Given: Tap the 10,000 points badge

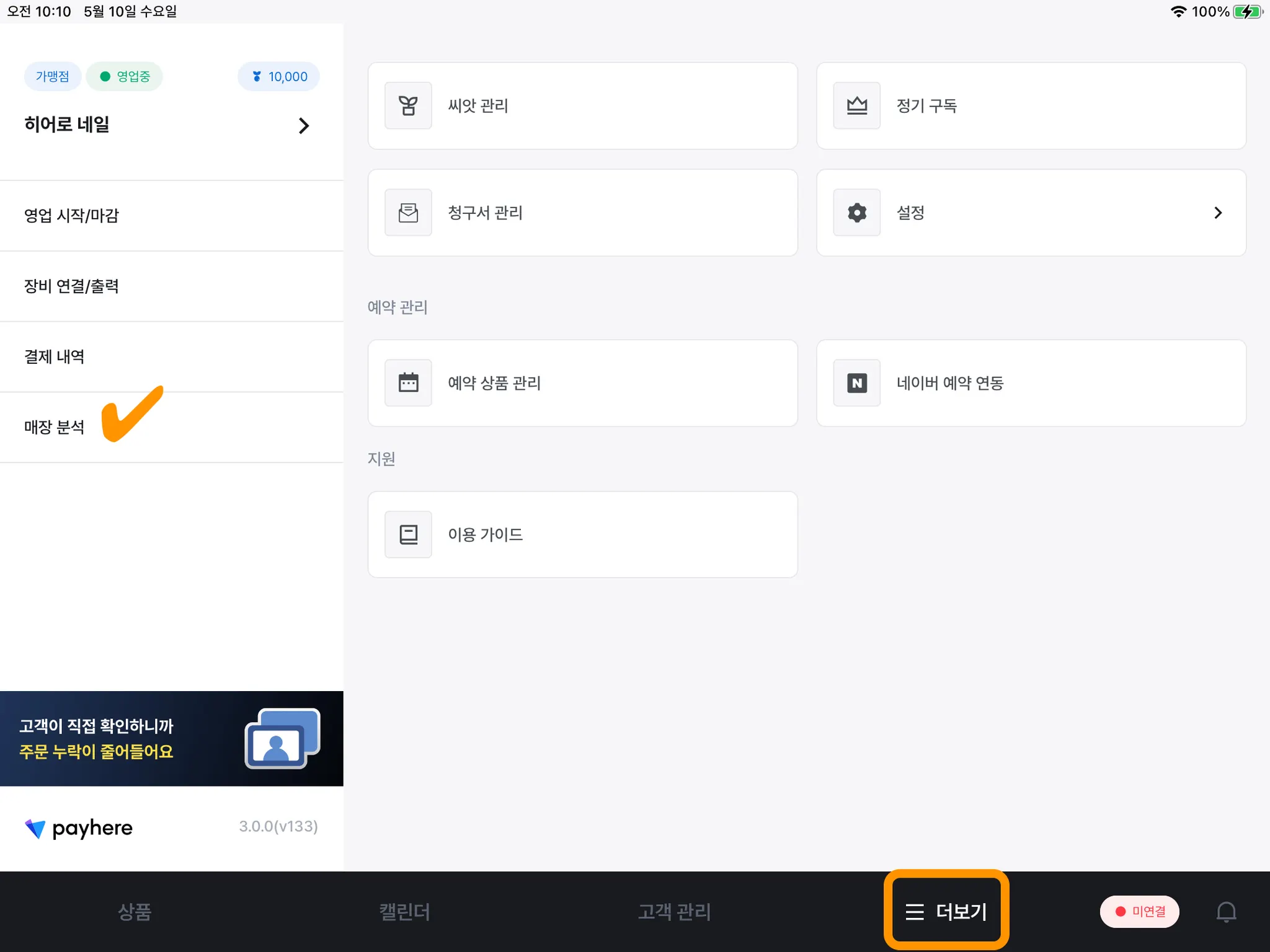Looking at the screenshot, I should point(279,77).
